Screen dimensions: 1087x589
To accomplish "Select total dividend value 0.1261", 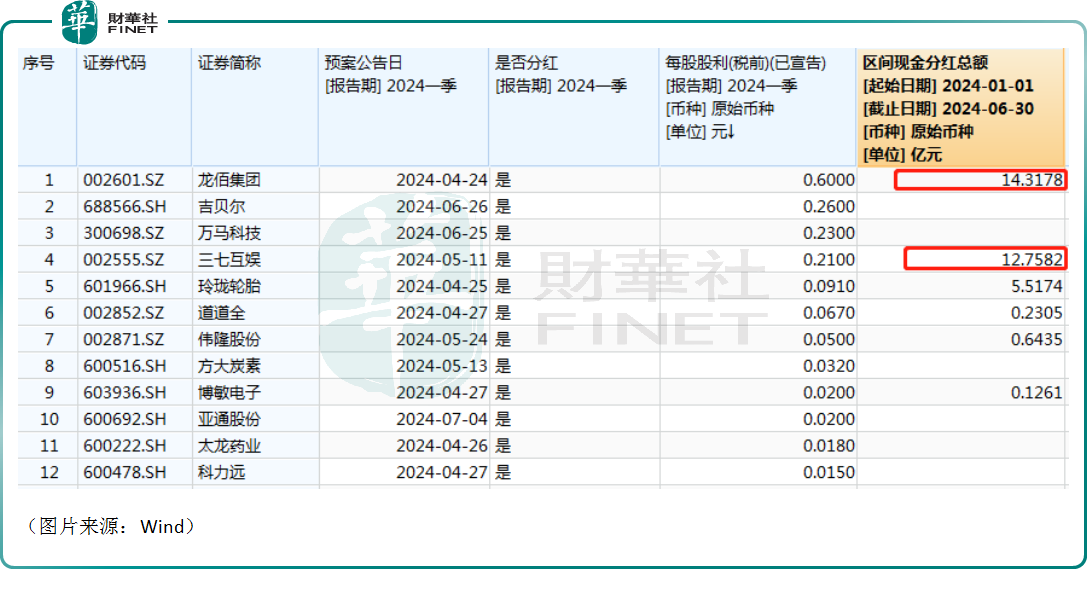I will 1036,392.
